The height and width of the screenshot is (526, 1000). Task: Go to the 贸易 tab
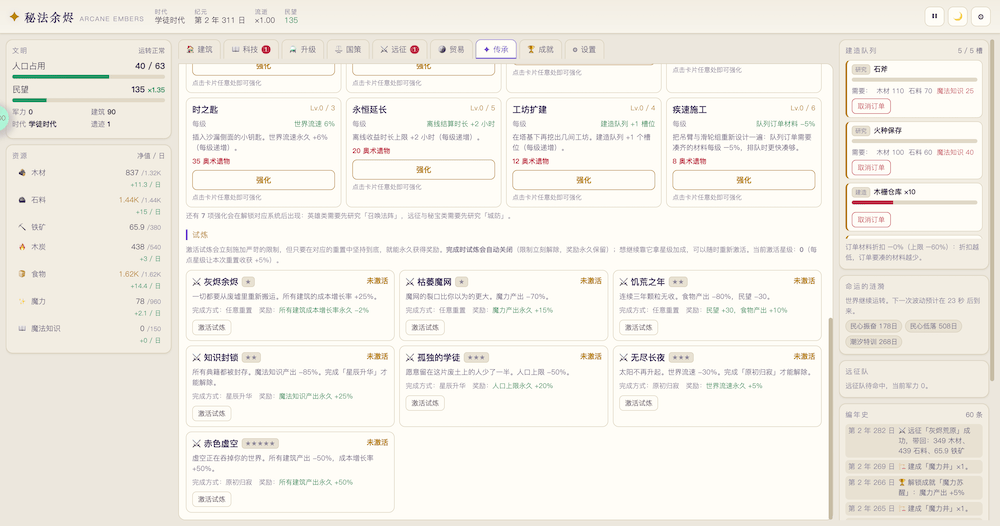[x=452, y=49]
